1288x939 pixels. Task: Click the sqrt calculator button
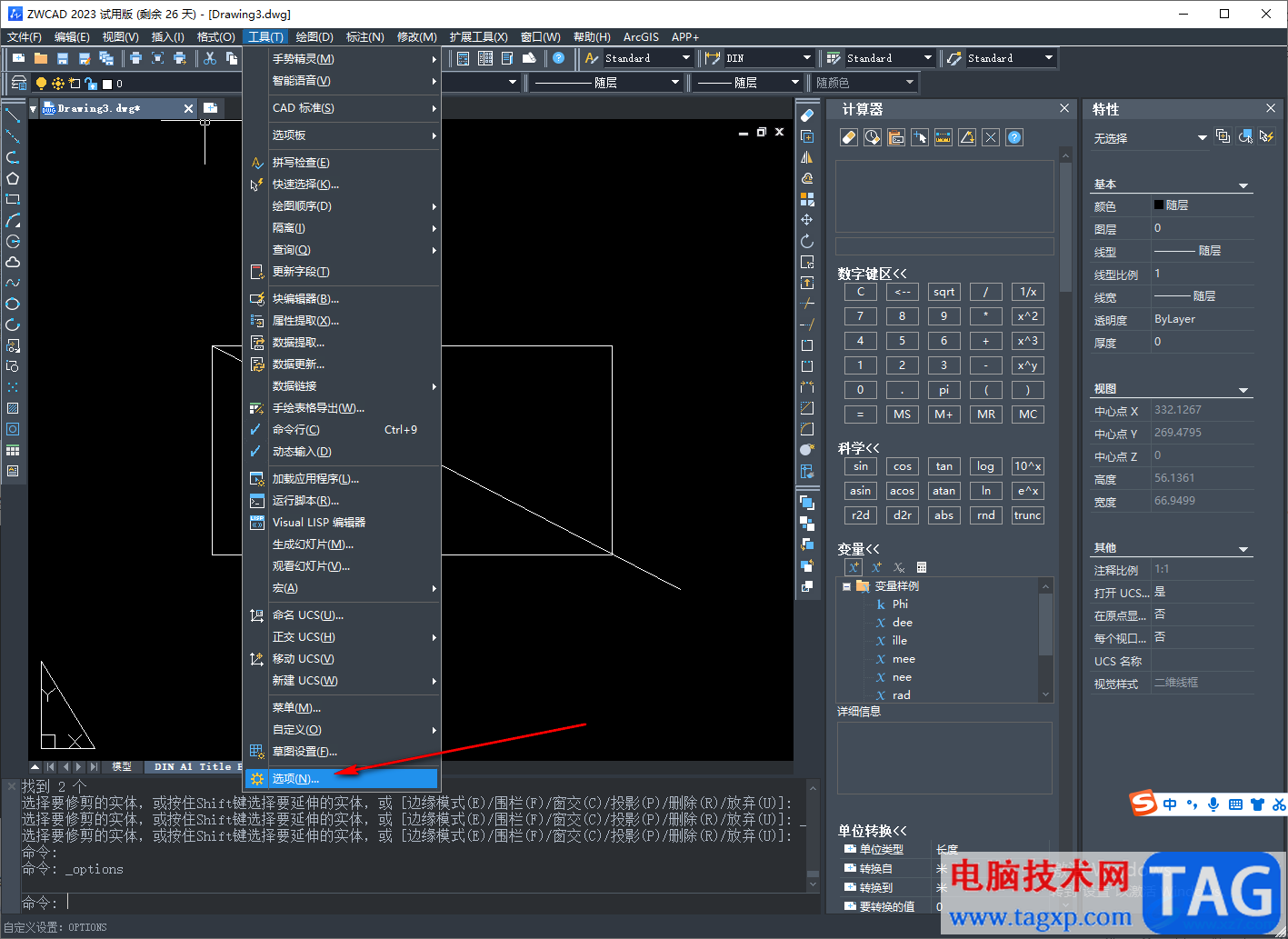pos(944,292)
